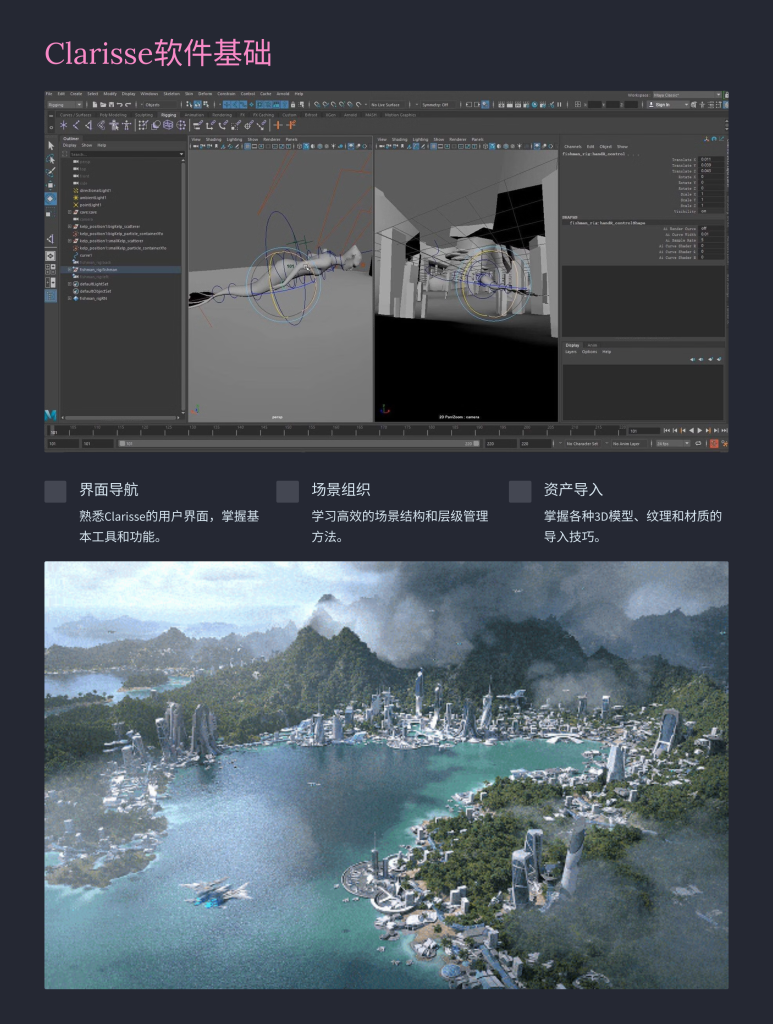
Task: Switch to the Animation shelf tab
Action: 194,115
